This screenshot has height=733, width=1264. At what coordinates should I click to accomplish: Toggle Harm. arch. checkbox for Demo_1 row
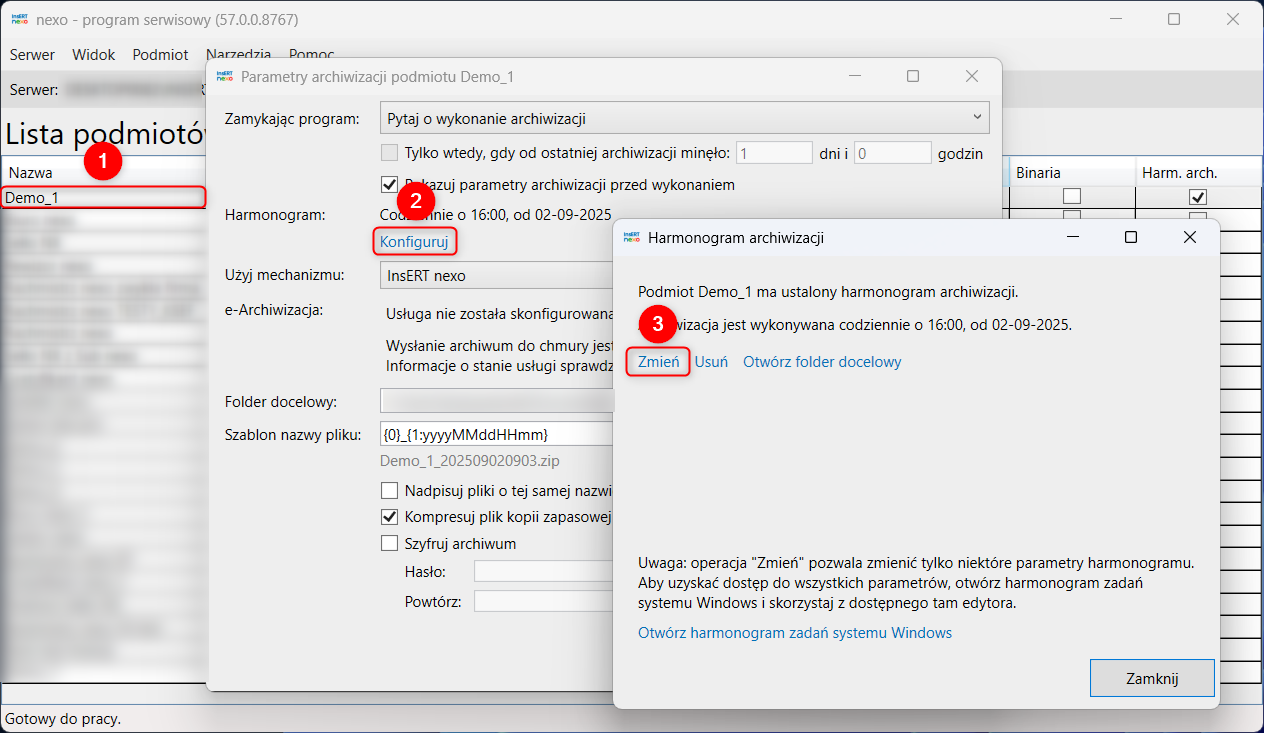[1197, 197]
